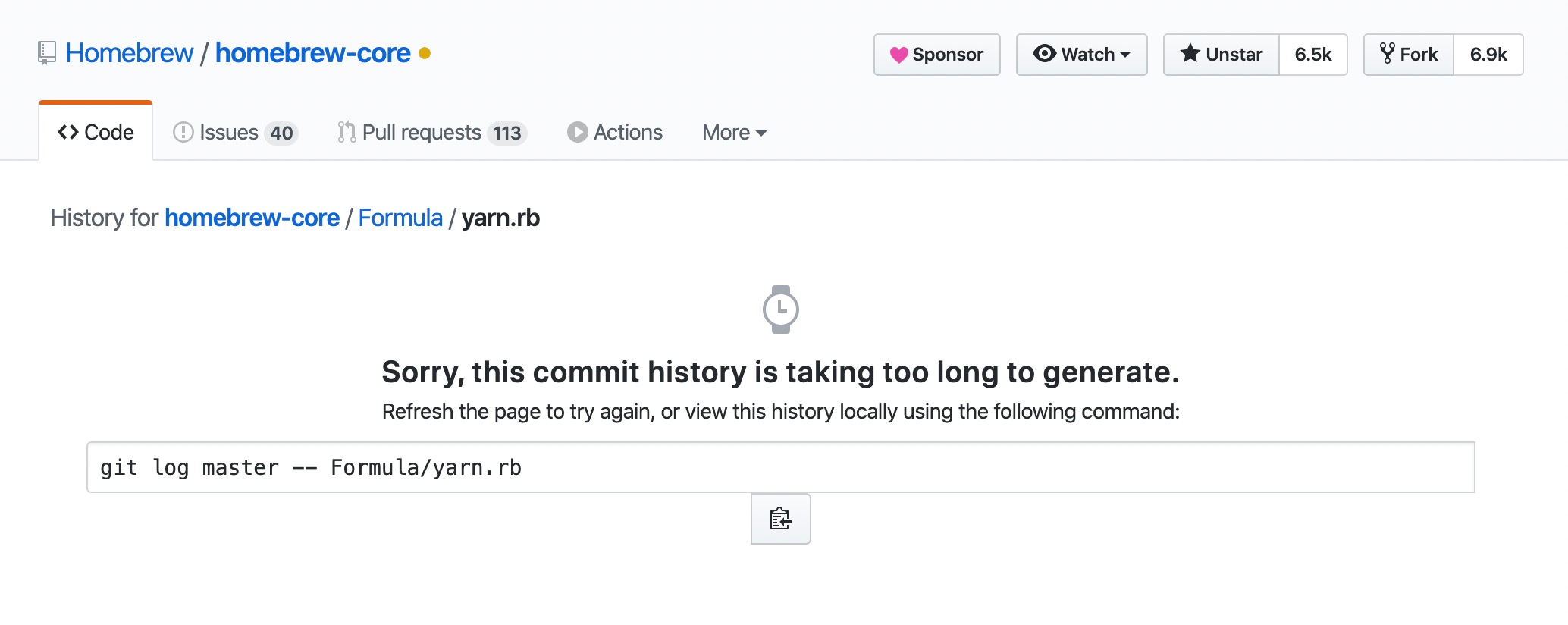
Task: Open the Pull requests tab
Action: (431, 132)
